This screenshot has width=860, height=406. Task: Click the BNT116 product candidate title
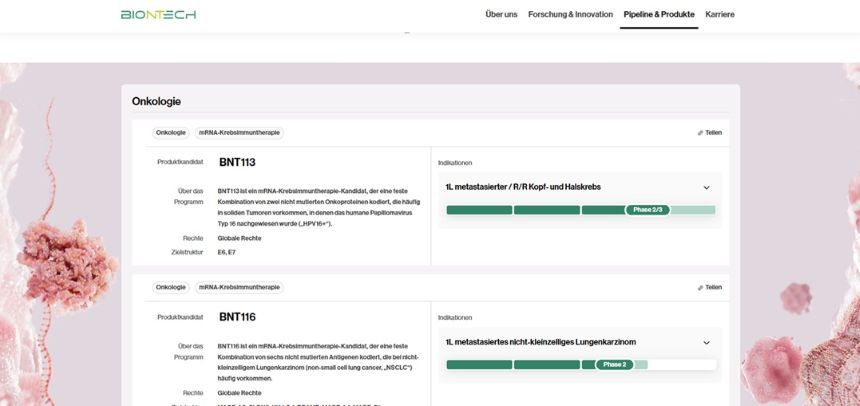237,317
